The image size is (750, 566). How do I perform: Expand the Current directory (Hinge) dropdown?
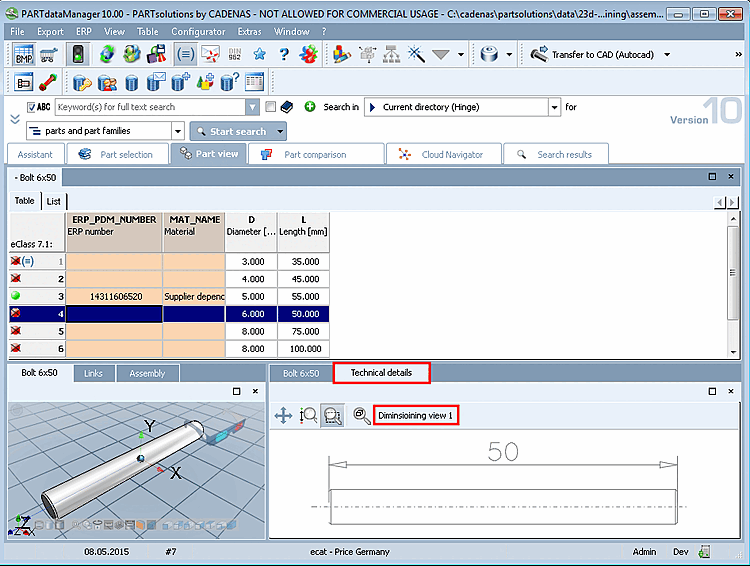(554, 107)
